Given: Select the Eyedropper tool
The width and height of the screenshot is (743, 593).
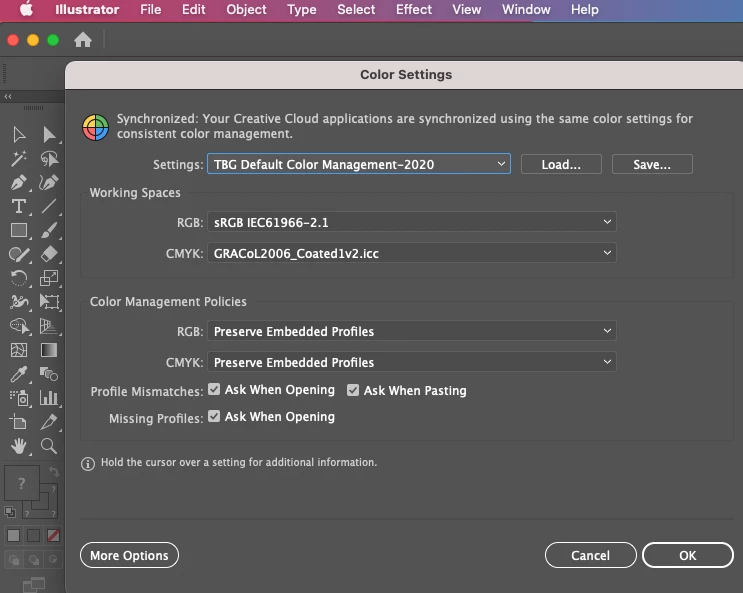Looking at the screenshot, I should click(19, 374).
